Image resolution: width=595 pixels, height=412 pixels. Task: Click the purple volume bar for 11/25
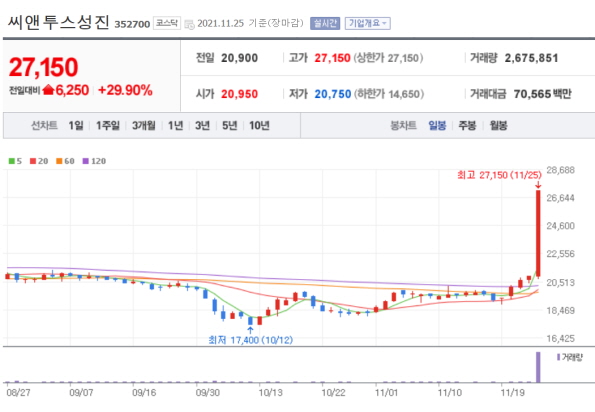coord(538,367)
